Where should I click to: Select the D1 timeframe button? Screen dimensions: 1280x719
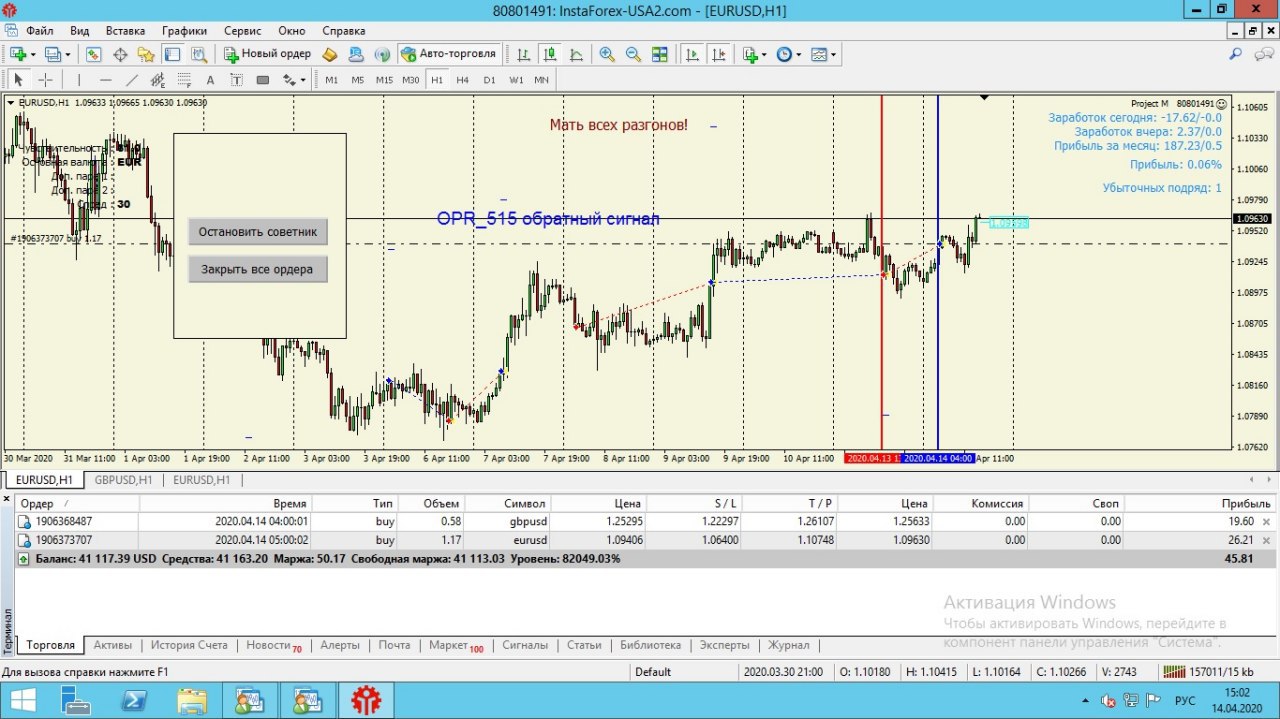coord(489,80)
